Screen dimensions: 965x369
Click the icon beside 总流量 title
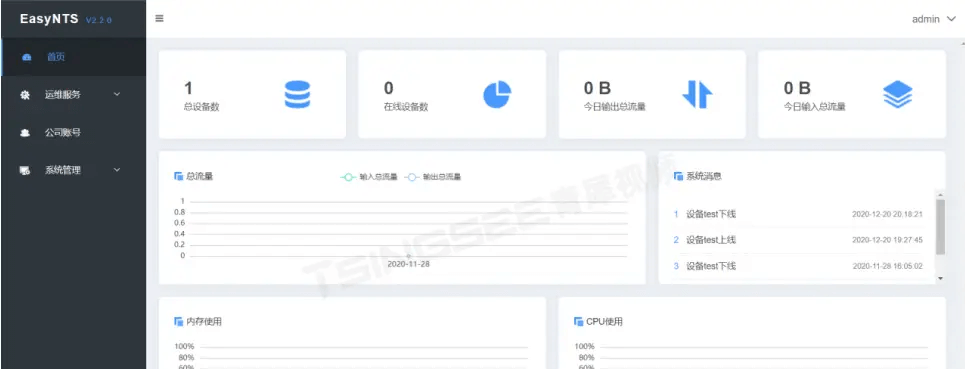[x=178, y=177]
